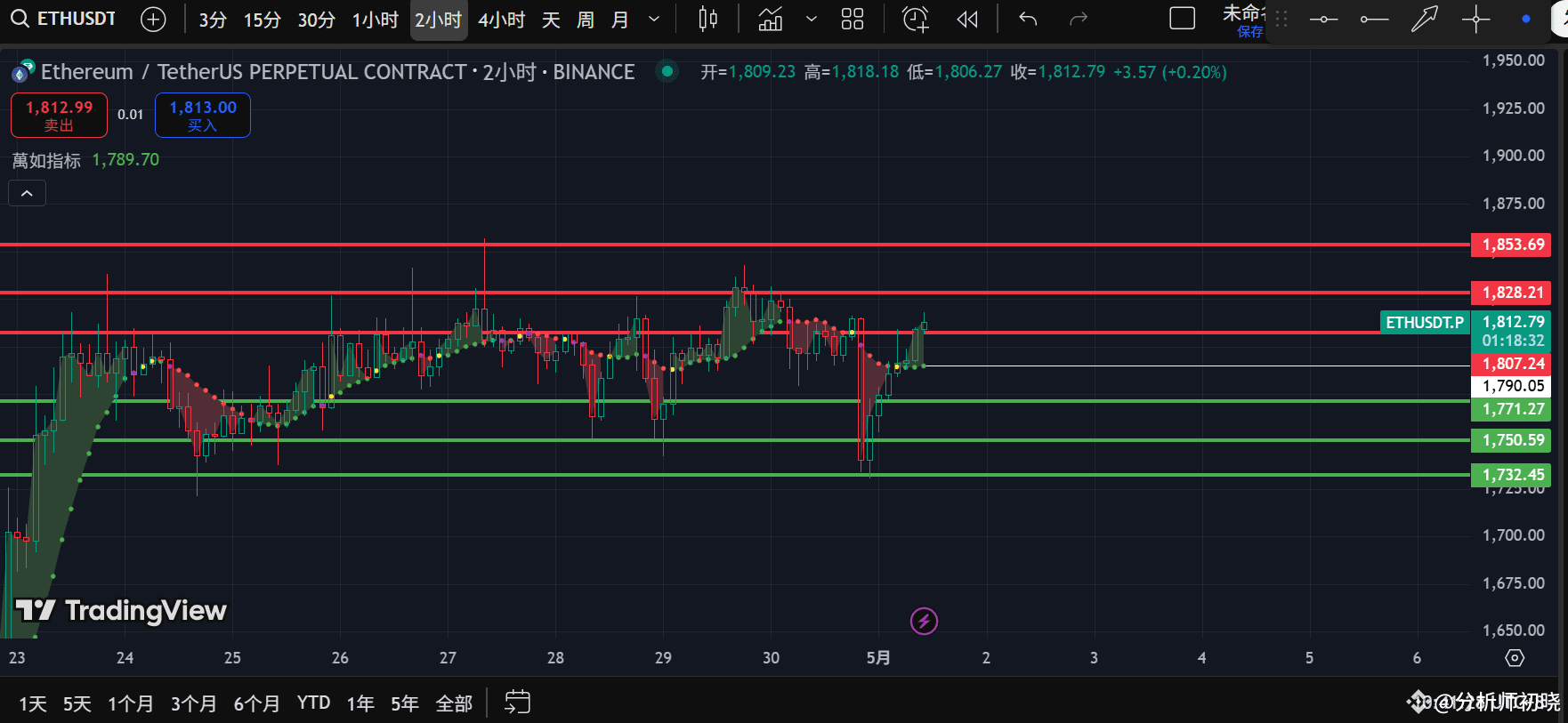Set date range to 6个月
The image size is (1568, 723).
coord(257,703)
